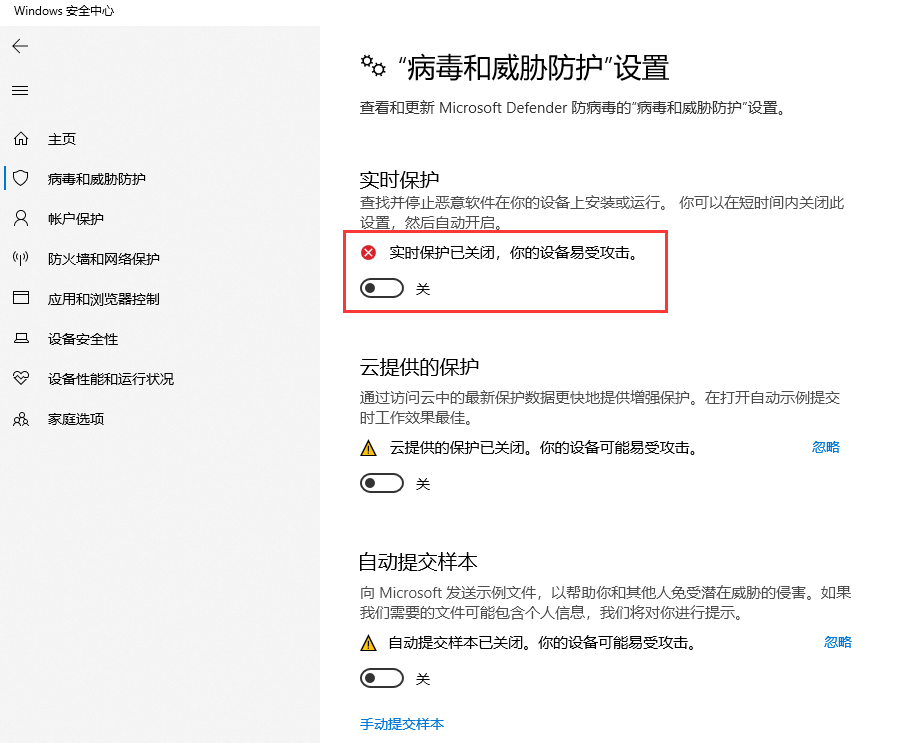This screenshot has height=743, width=914.
Task: Open 设备安全性 section
Action: pos(83,339)
